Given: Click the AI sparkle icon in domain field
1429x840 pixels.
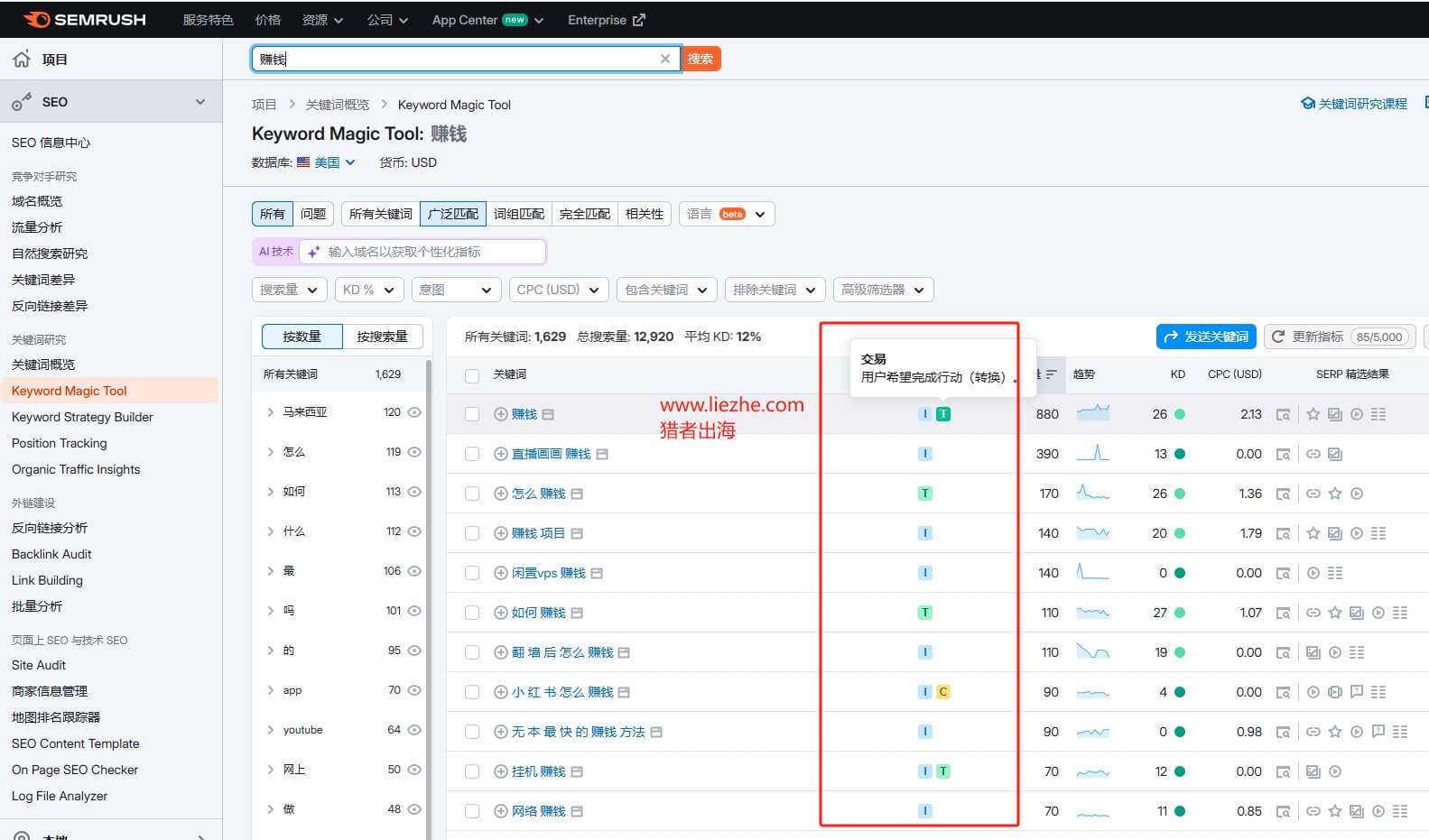Looking at the screenshot, I should [x=313, y=252].
